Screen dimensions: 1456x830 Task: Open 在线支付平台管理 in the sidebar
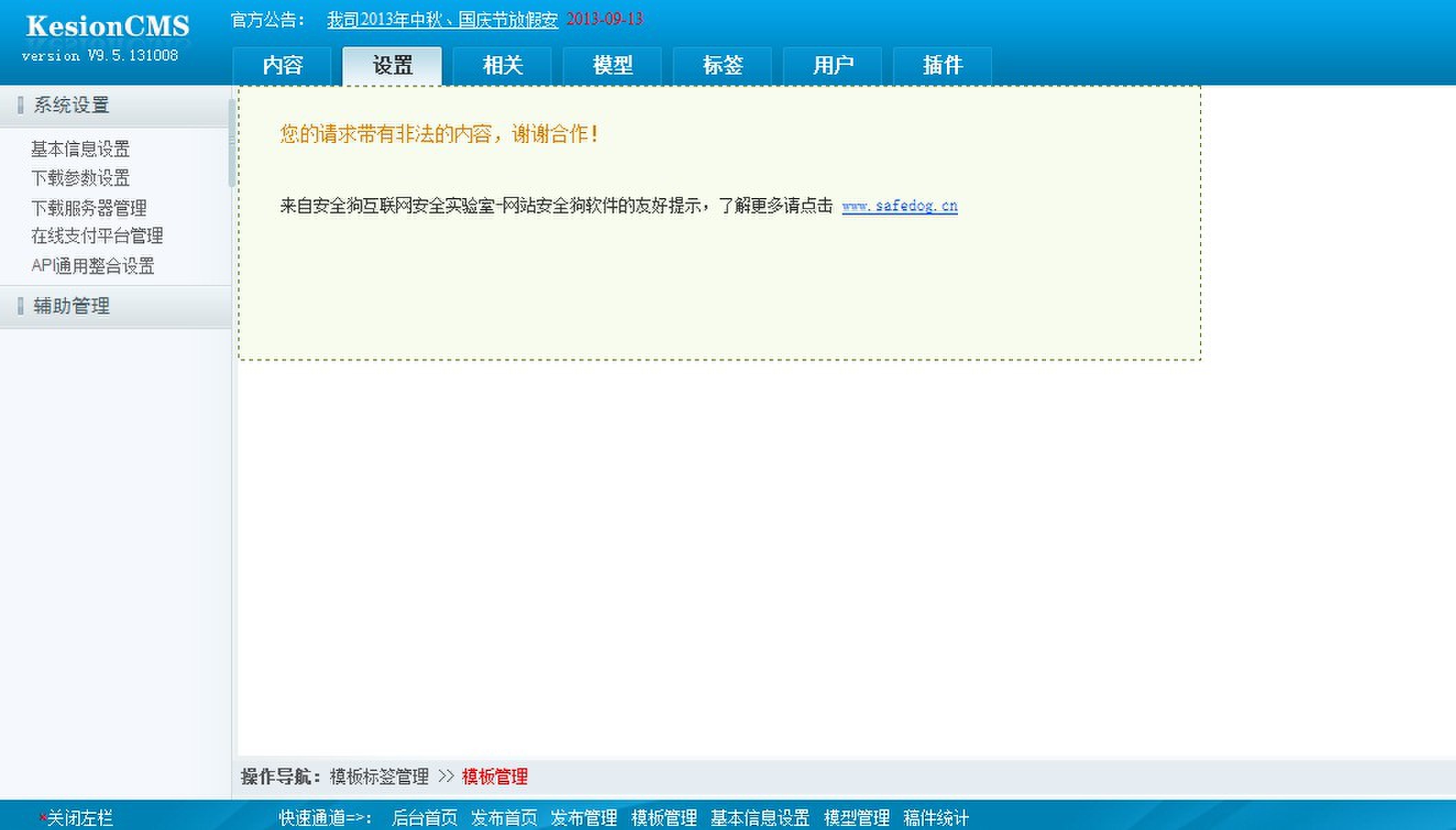tap(97, 236)
